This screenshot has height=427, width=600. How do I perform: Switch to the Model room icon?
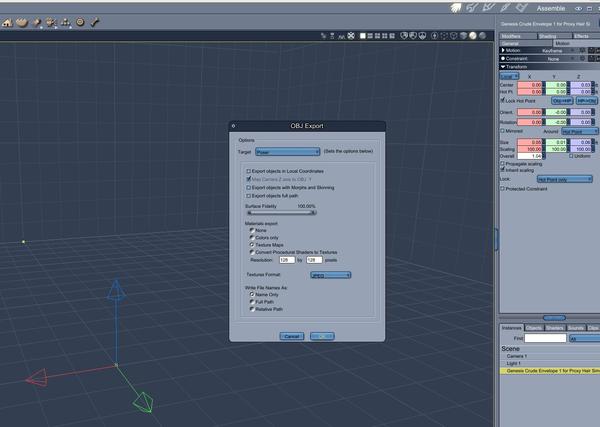point(472,8)
